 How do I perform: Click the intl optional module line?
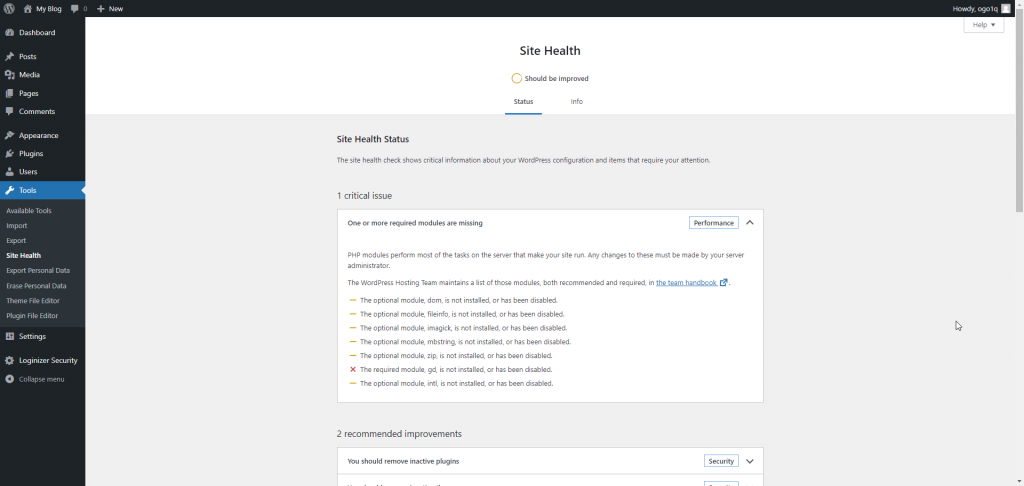click(456, 383)
